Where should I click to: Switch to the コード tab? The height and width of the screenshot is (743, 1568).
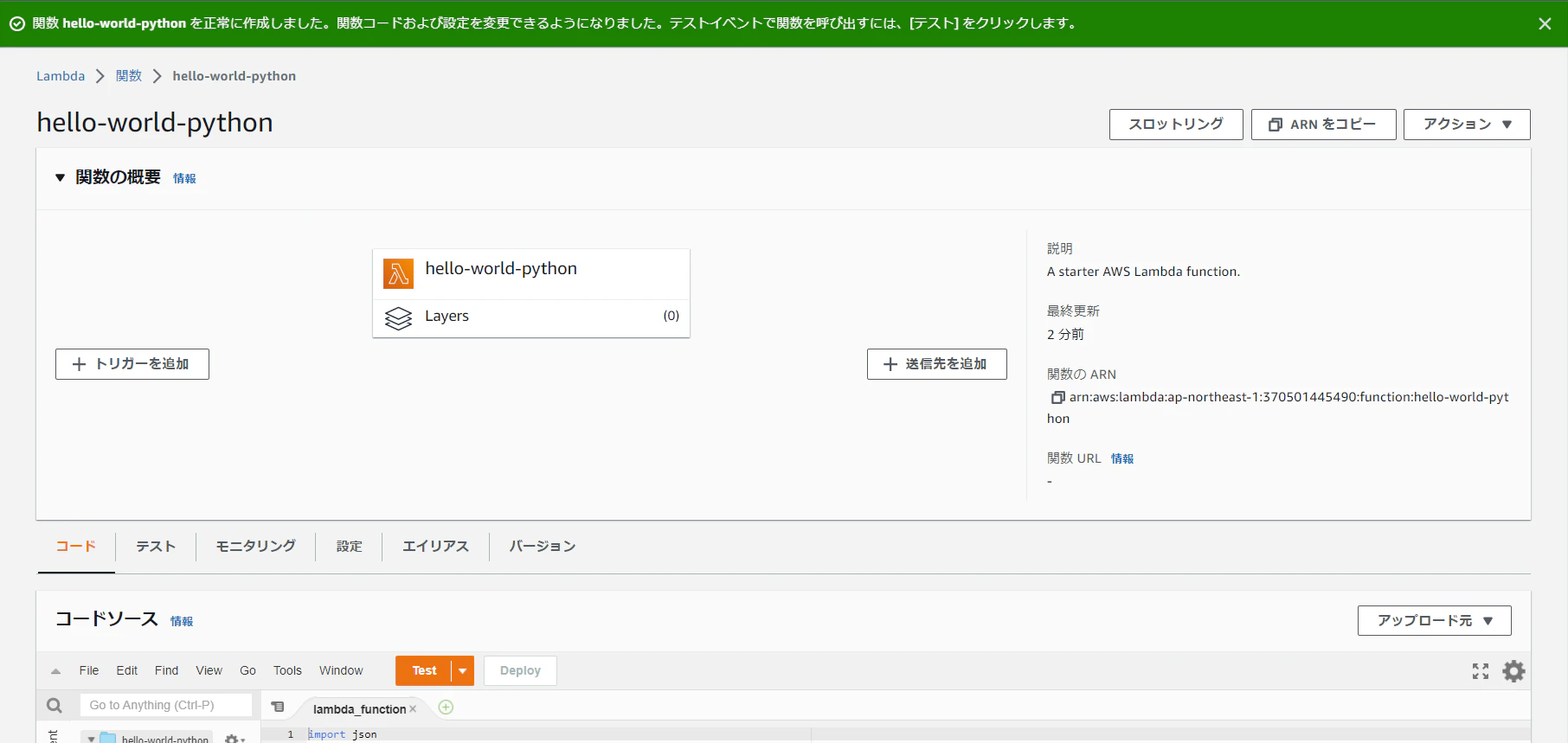[x=76, y=547]
